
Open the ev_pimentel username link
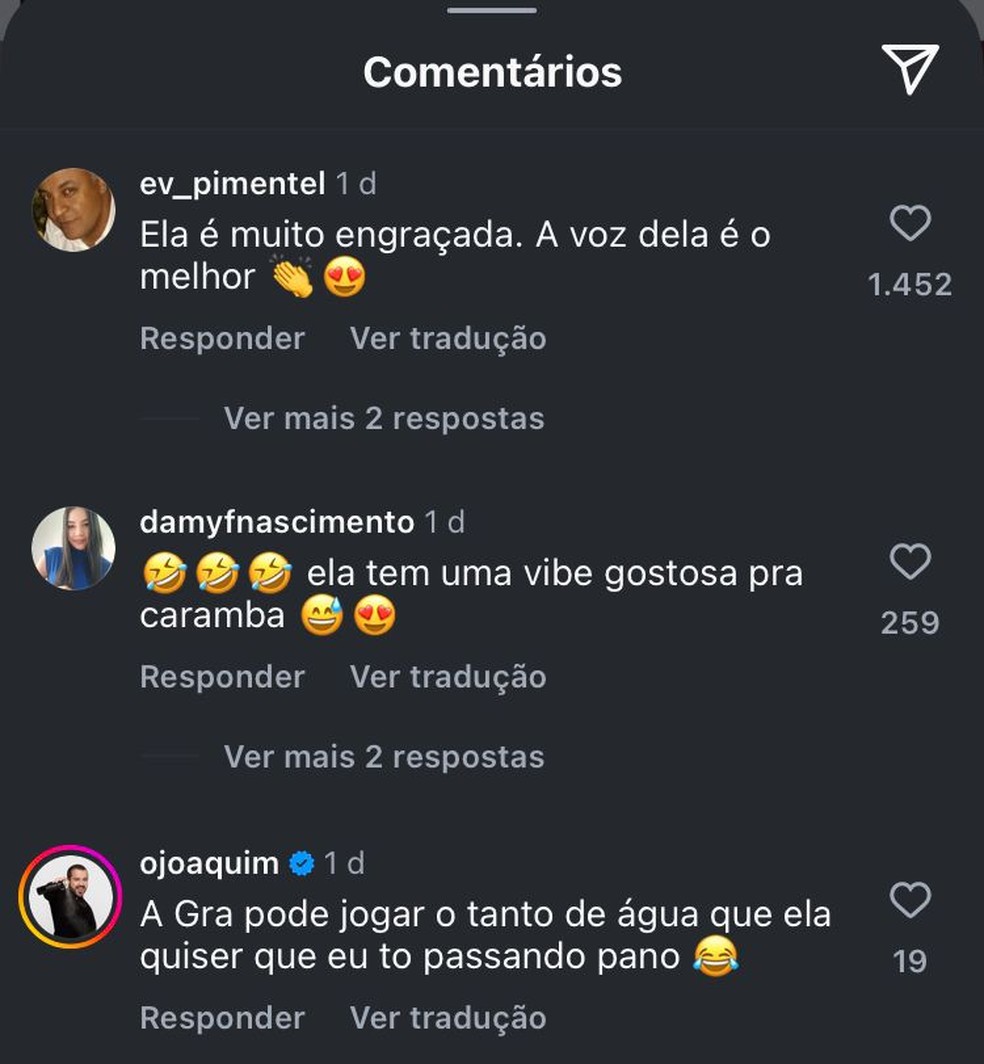(x=233, y=184)
